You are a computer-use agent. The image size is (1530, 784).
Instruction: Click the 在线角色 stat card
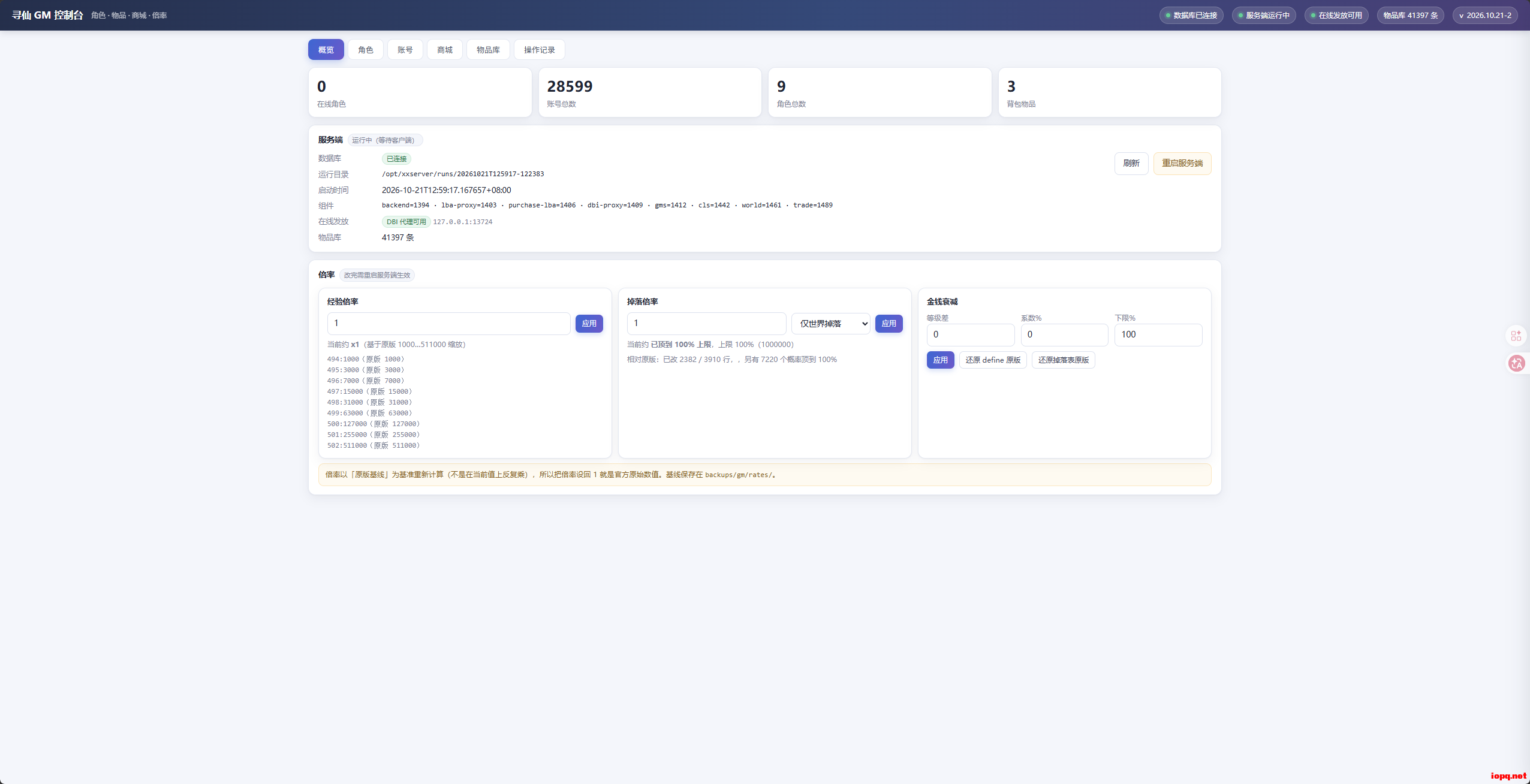click(x=420, y=92)
